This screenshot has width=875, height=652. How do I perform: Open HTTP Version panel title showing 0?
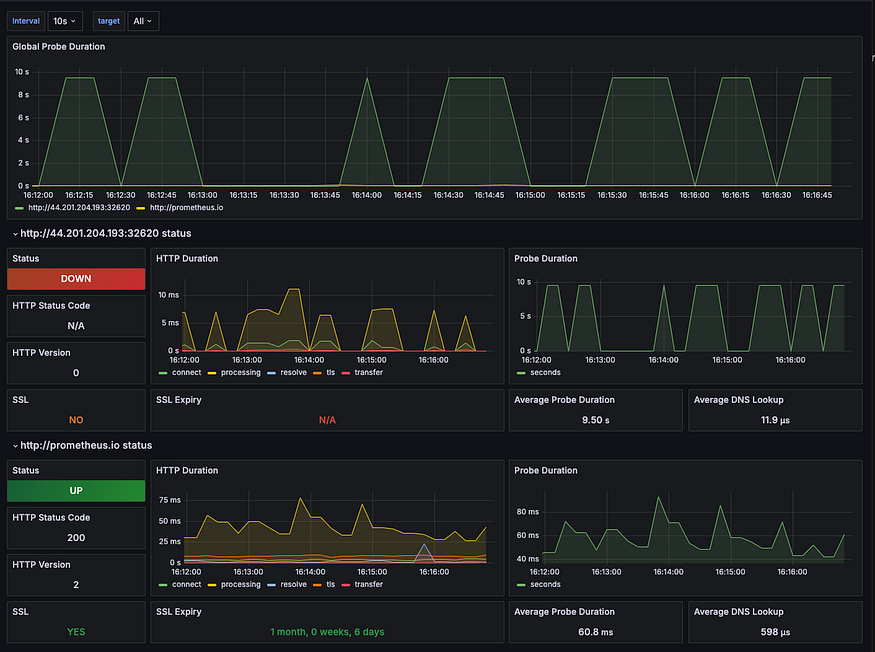[x=41, y=353]
